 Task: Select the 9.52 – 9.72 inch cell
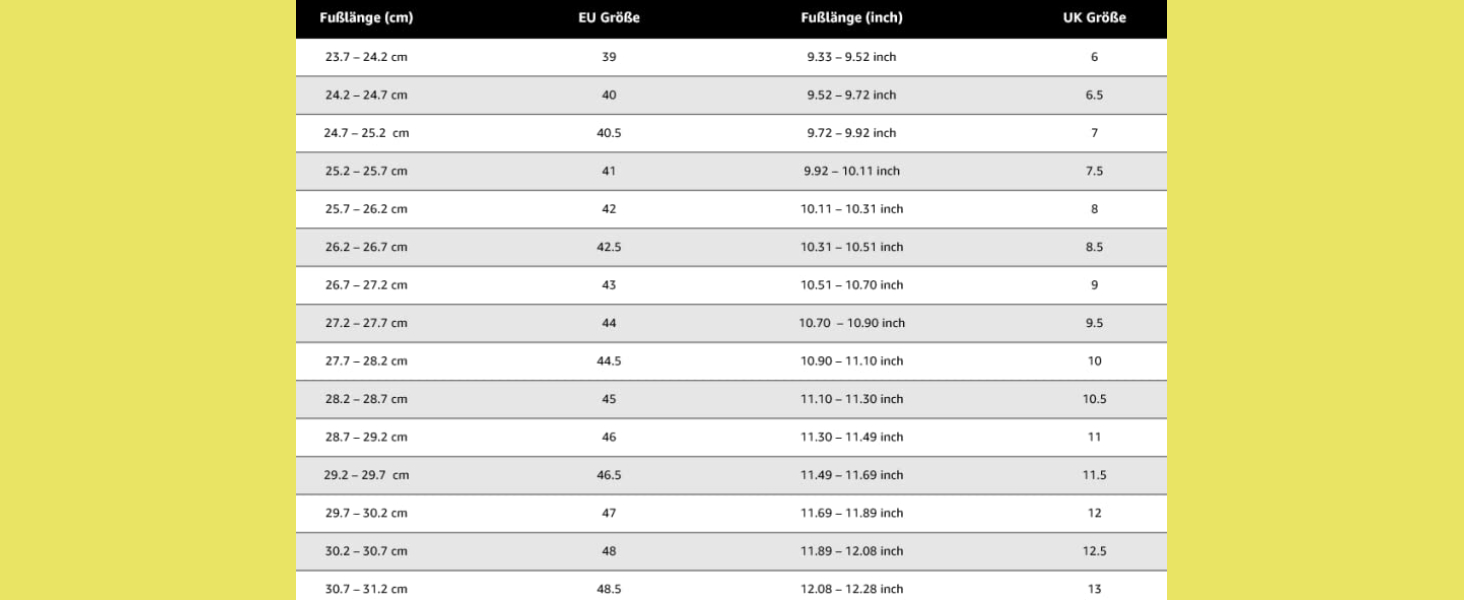coord(851,95)
